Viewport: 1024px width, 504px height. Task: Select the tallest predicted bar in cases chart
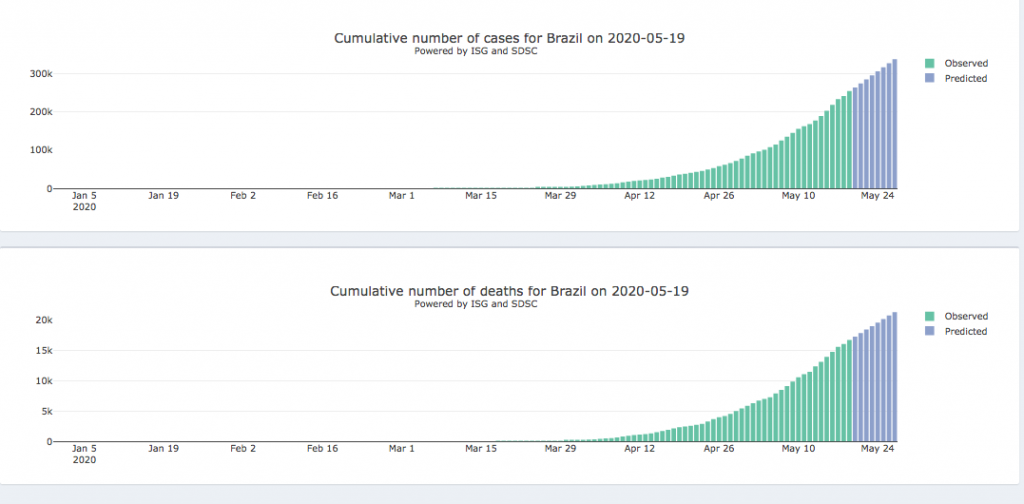click(894, 125)
